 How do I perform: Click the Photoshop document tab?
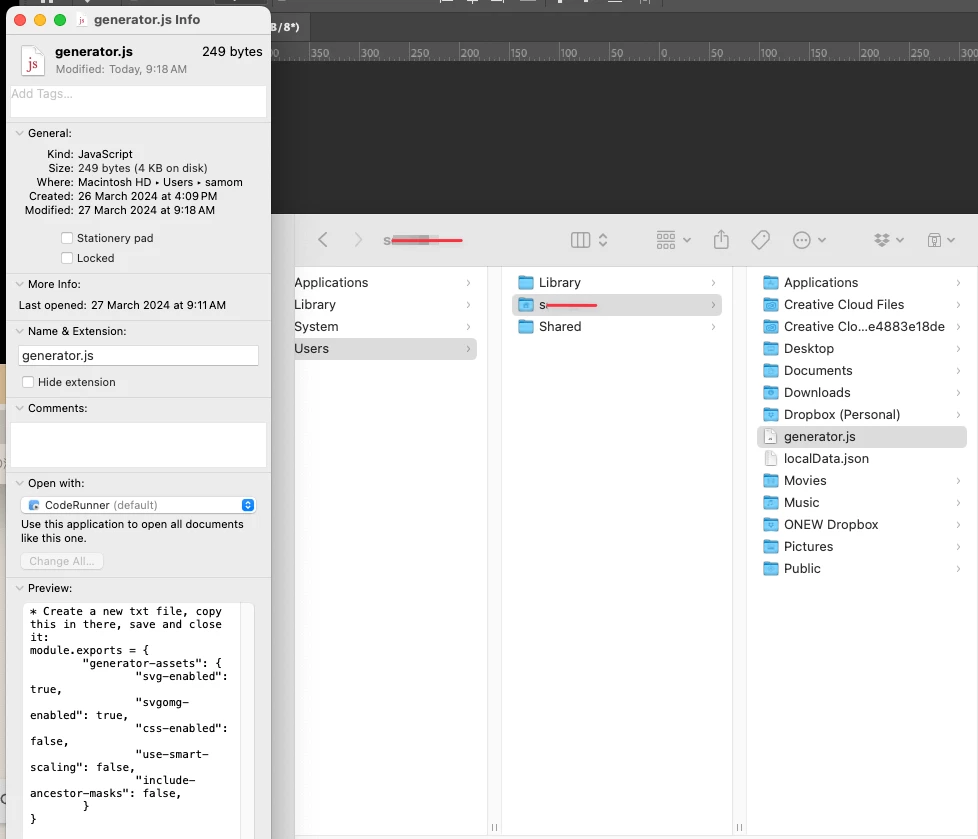coord(289,27)
